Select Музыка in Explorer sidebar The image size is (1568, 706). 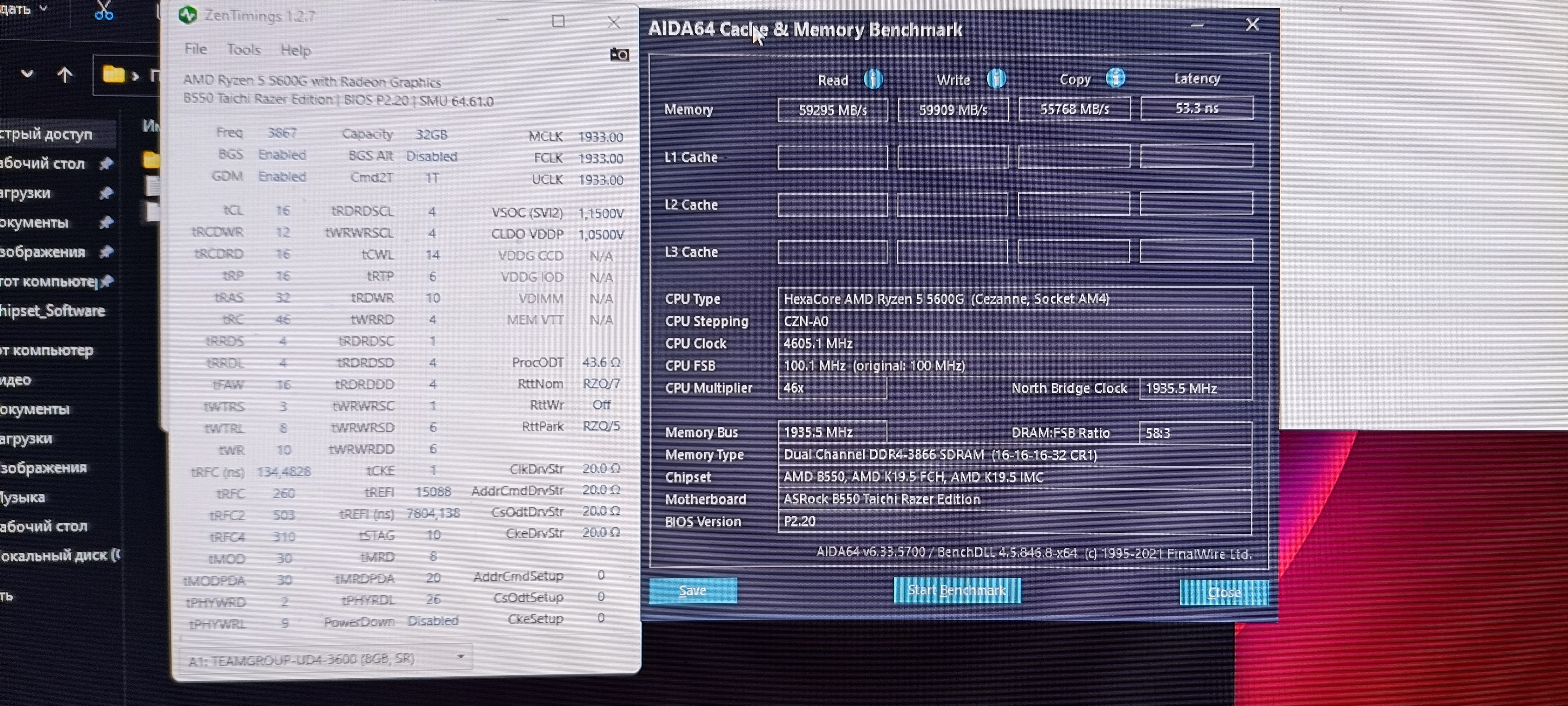(23, 497)
